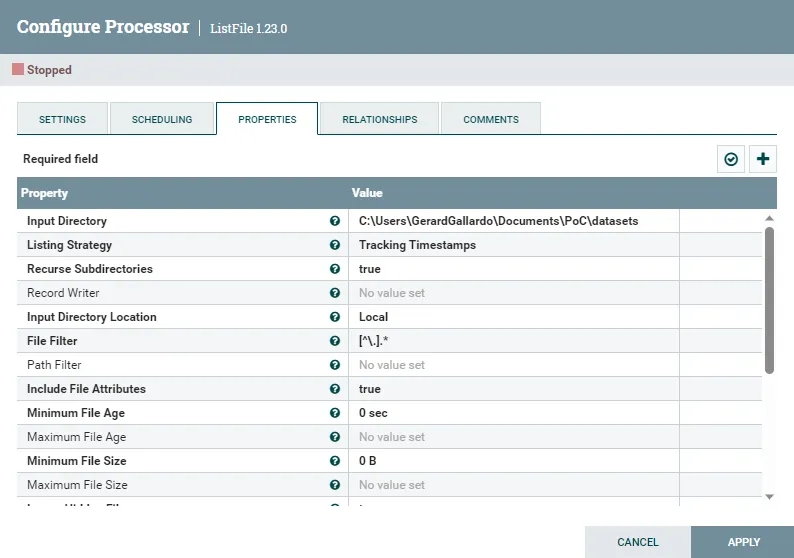This screenshot has height=558, width=794.
Task: Click help icon beside Maximum File Size
Action: tap(335, 485)
